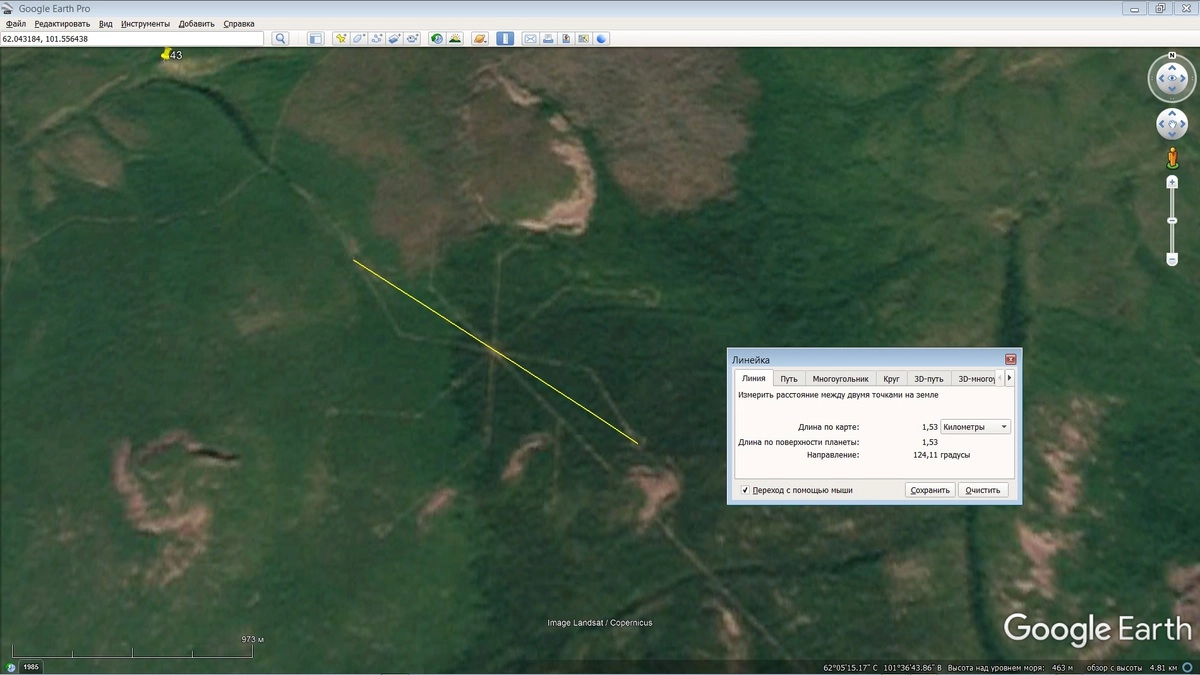1200x675 pixels.
Task: Click the zoom slider handle
Action: pyautogui.click(x=1172, y=221)
